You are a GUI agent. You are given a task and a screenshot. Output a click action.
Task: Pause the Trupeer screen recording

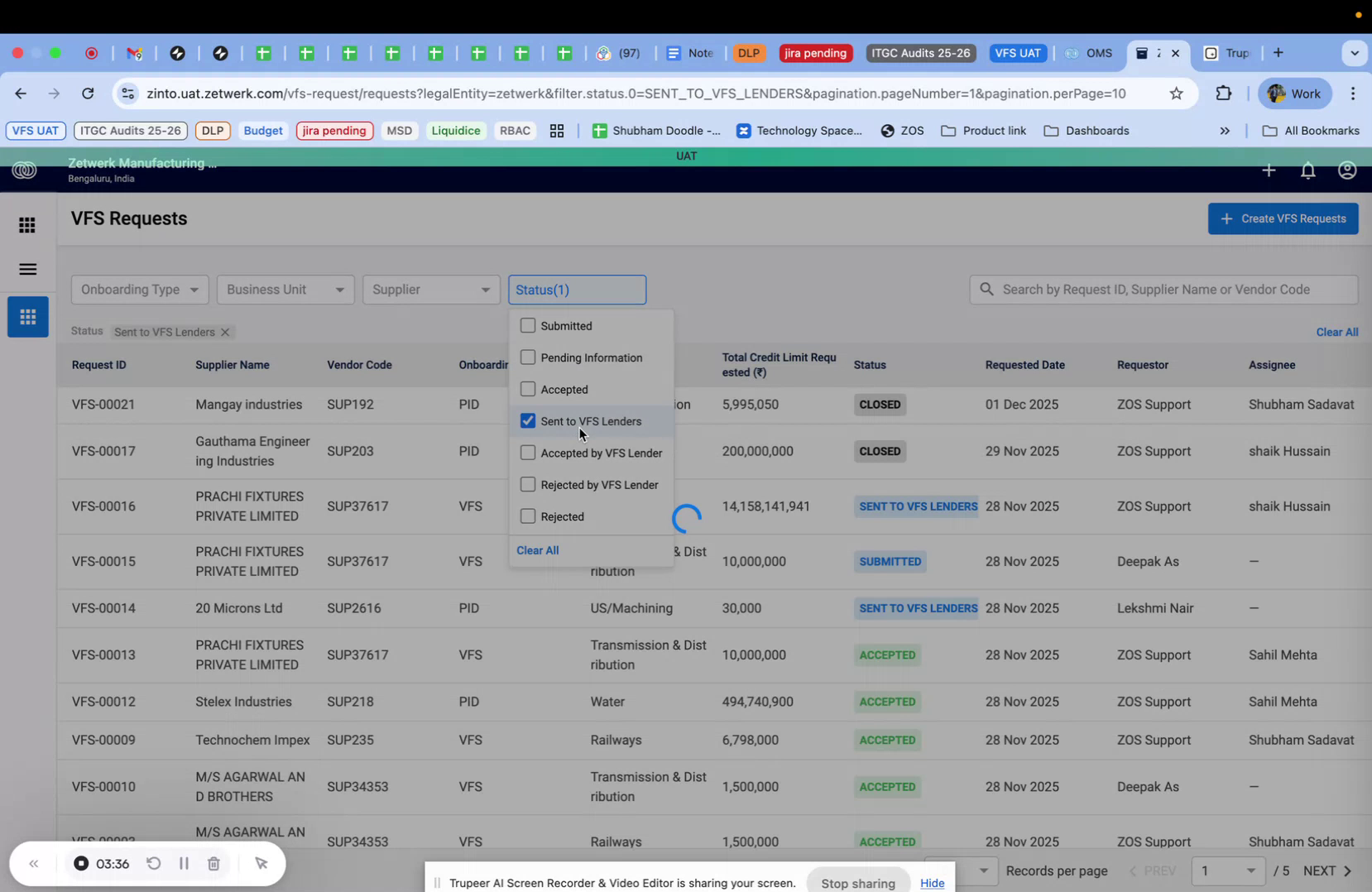pyautogui.click(x=184, y=863)
